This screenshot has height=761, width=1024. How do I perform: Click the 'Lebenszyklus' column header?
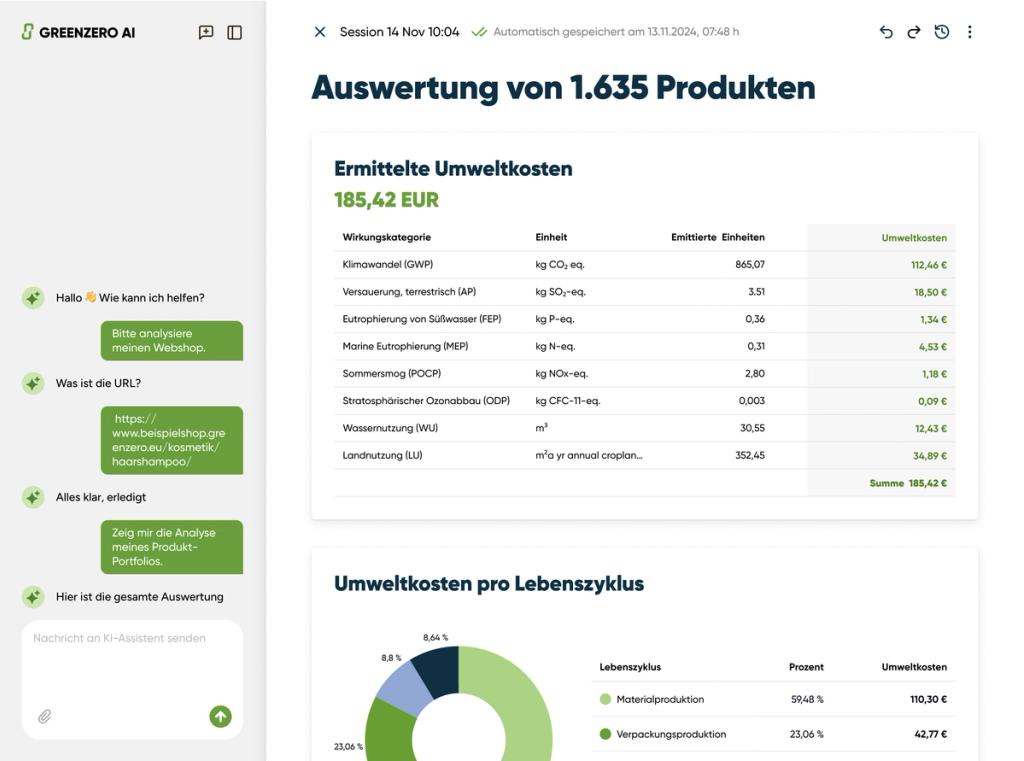click(x=630, y=667)
